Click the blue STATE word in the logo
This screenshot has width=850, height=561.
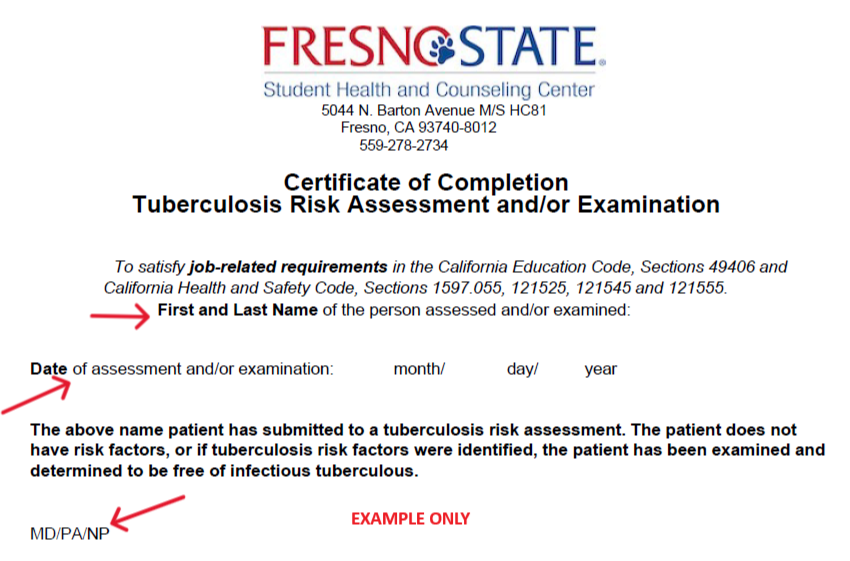pos(529,47)
